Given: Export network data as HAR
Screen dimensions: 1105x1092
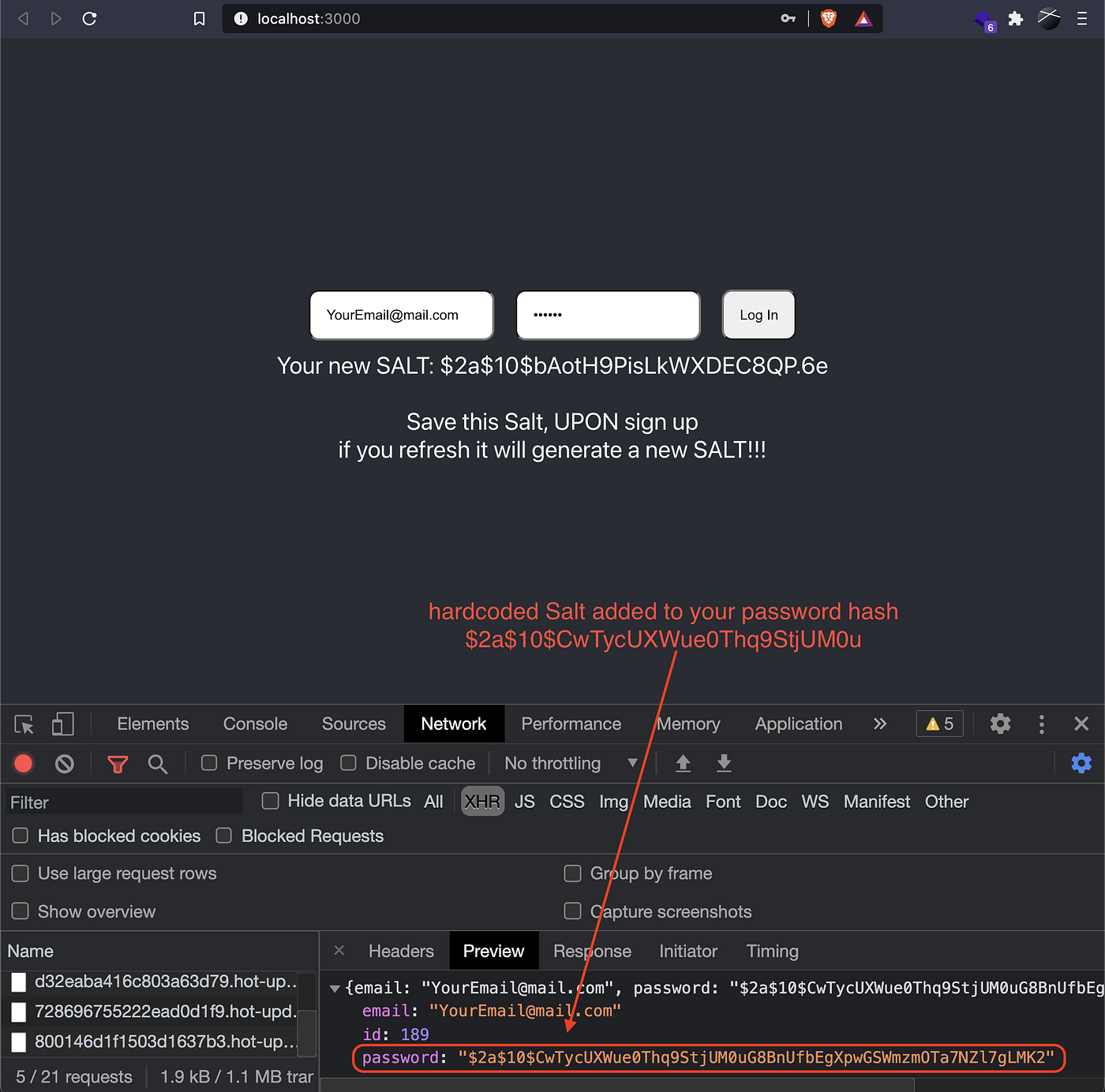Looking at the screenshot, I should click(x=724, y=763).
